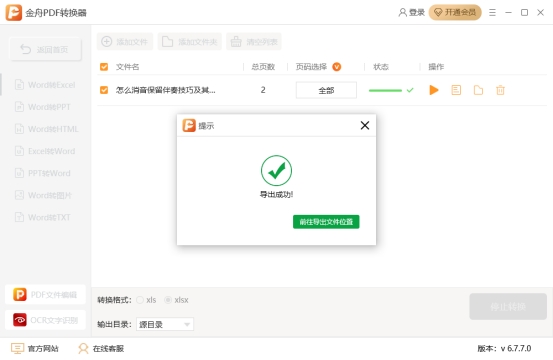Click 清空列表 toolbar button
This screenshot has height=360, width=553.
[254, 42]
